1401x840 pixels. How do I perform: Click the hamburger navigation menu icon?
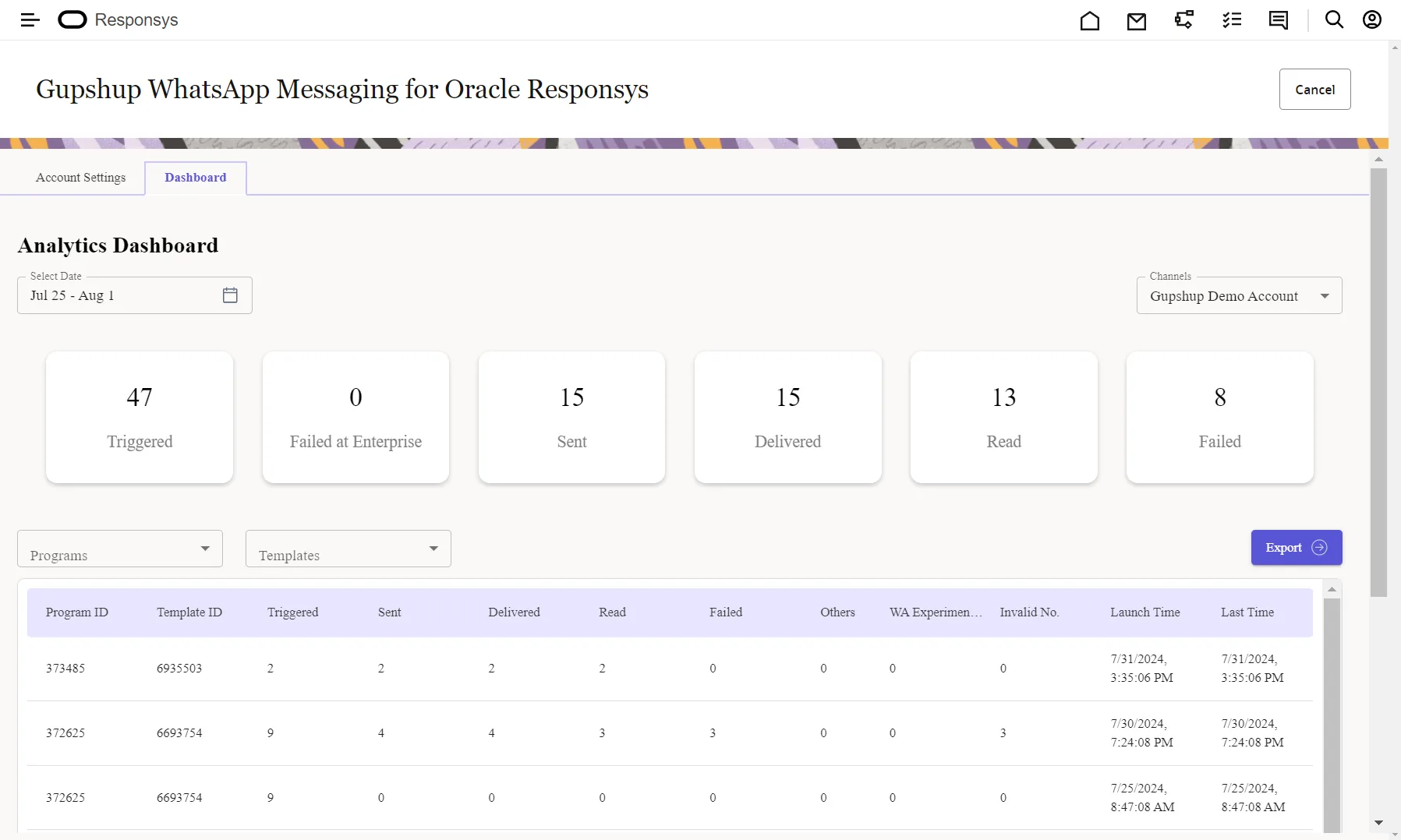click(x=30, y=20)
